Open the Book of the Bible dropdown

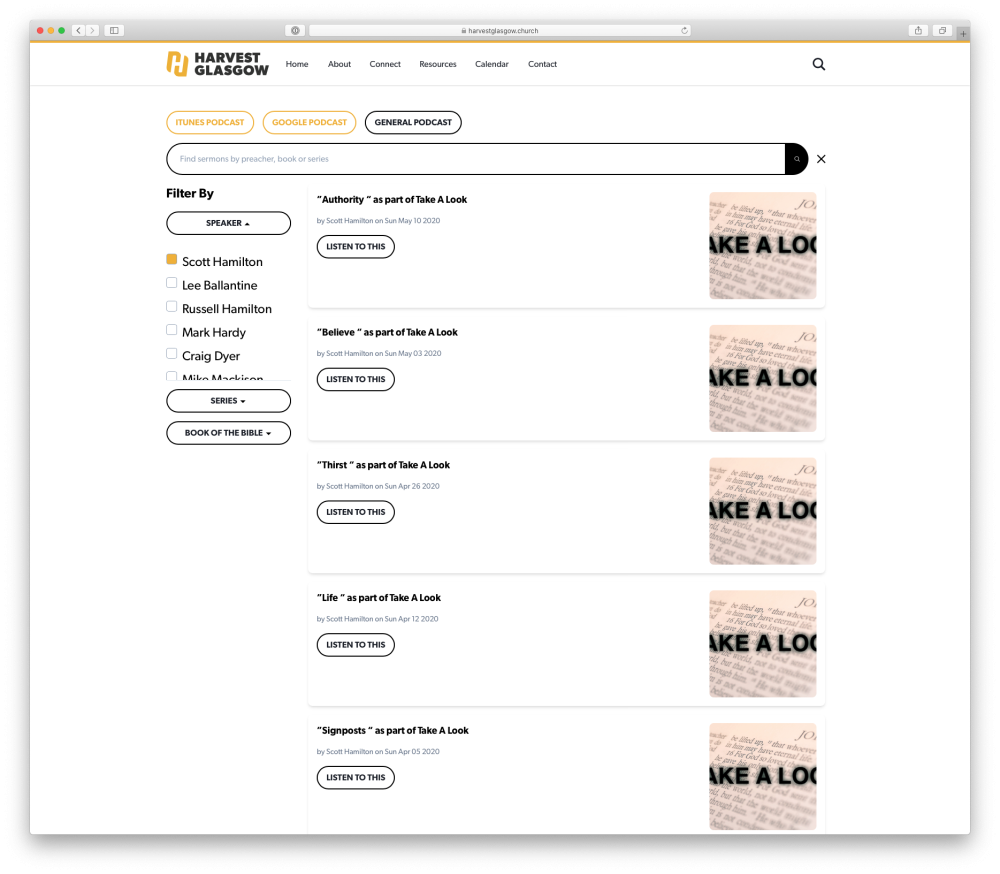pos(228,432)
